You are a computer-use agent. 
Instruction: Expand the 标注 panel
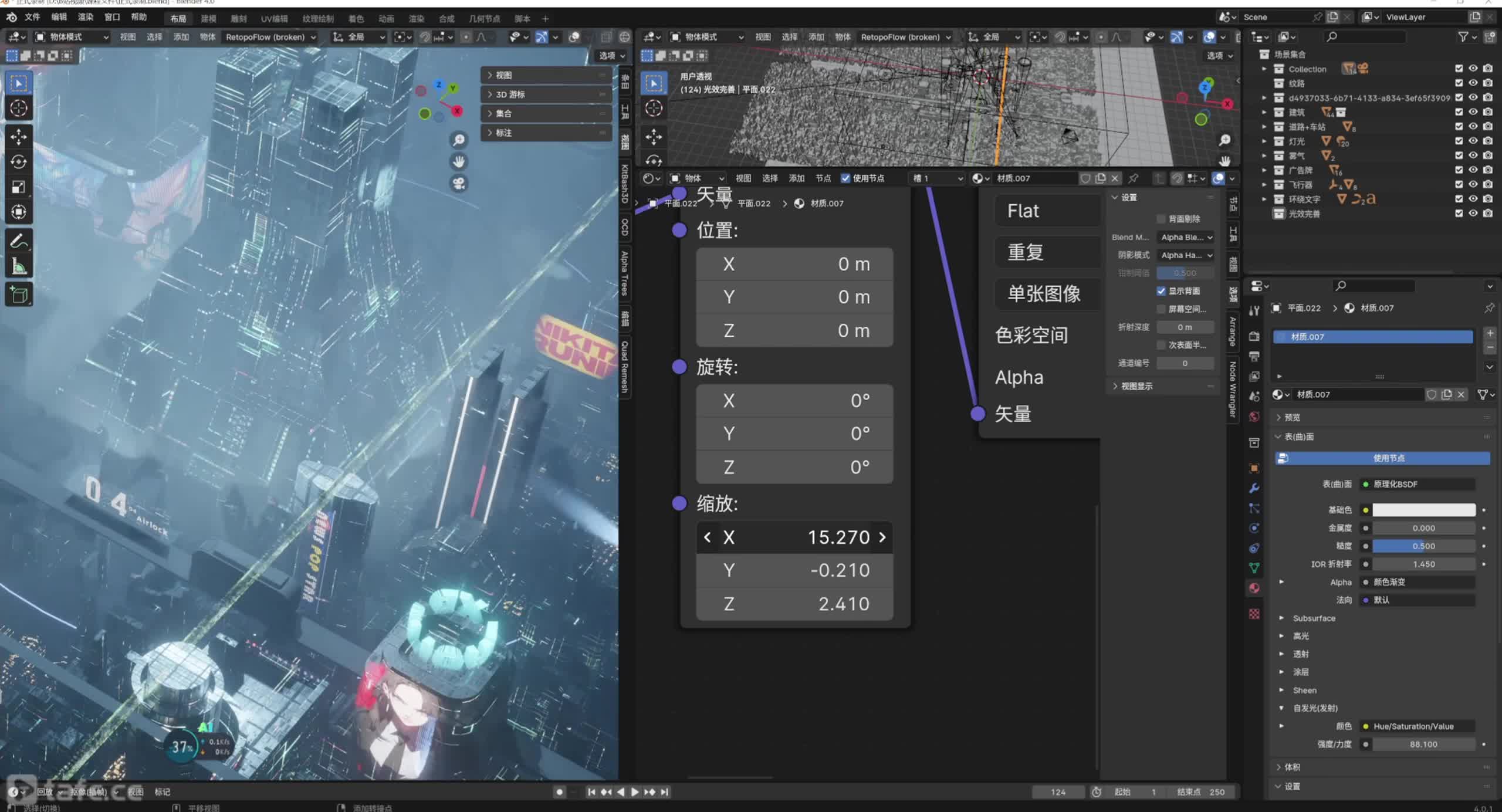[x=546, y=133]
